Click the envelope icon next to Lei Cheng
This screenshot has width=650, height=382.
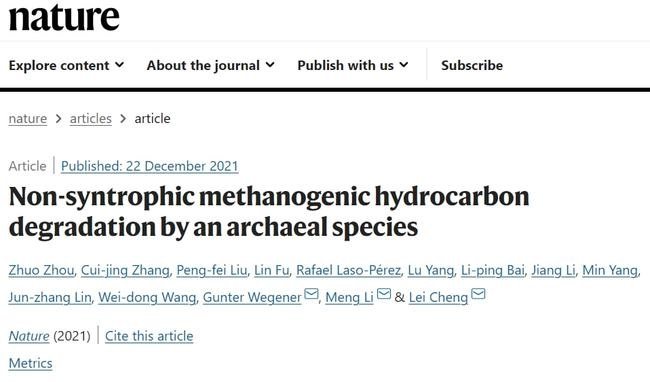[x=478, y=294]
